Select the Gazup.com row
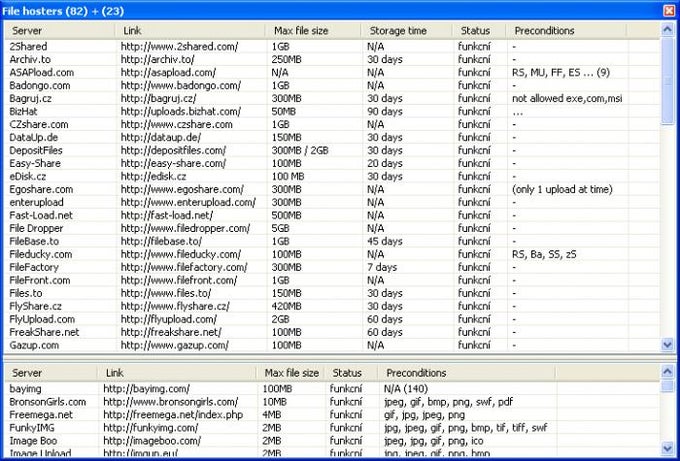The height and width of the screenshot is (461, 680). pos(332,345)
